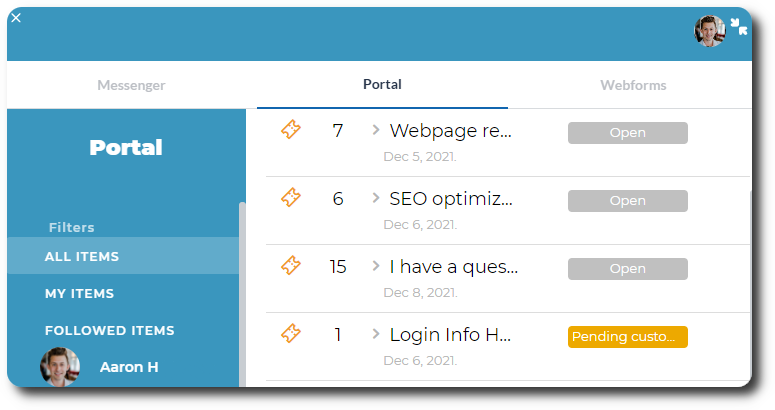Click the collapse window arrows icon
The image size is (775, 410).
[x=739, y=27]
